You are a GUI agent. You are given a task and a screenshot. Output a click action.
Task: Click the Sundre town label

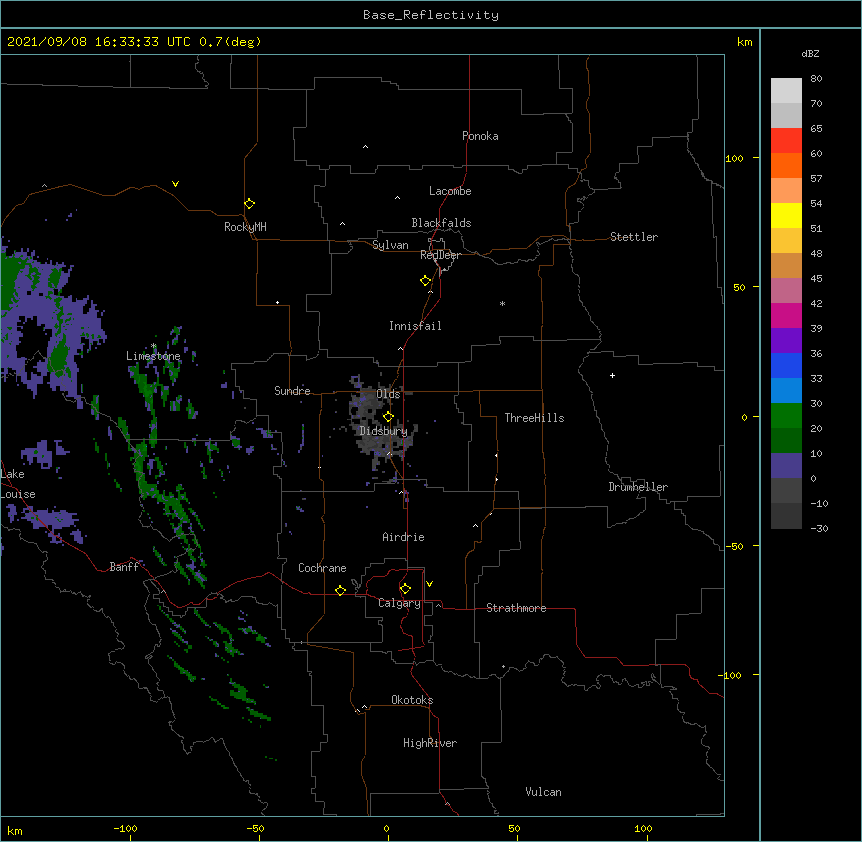(x=292, y=391)
